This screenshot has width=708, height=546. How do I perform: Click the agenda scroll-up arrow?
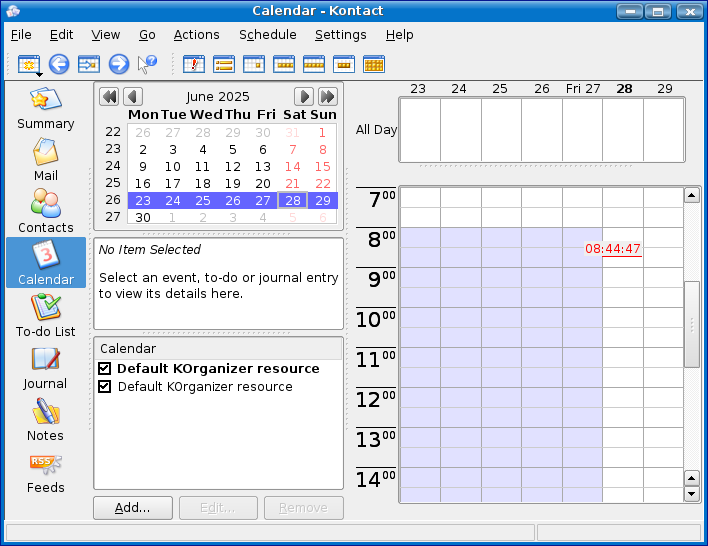pyautogui.click(x=691, y=195)
